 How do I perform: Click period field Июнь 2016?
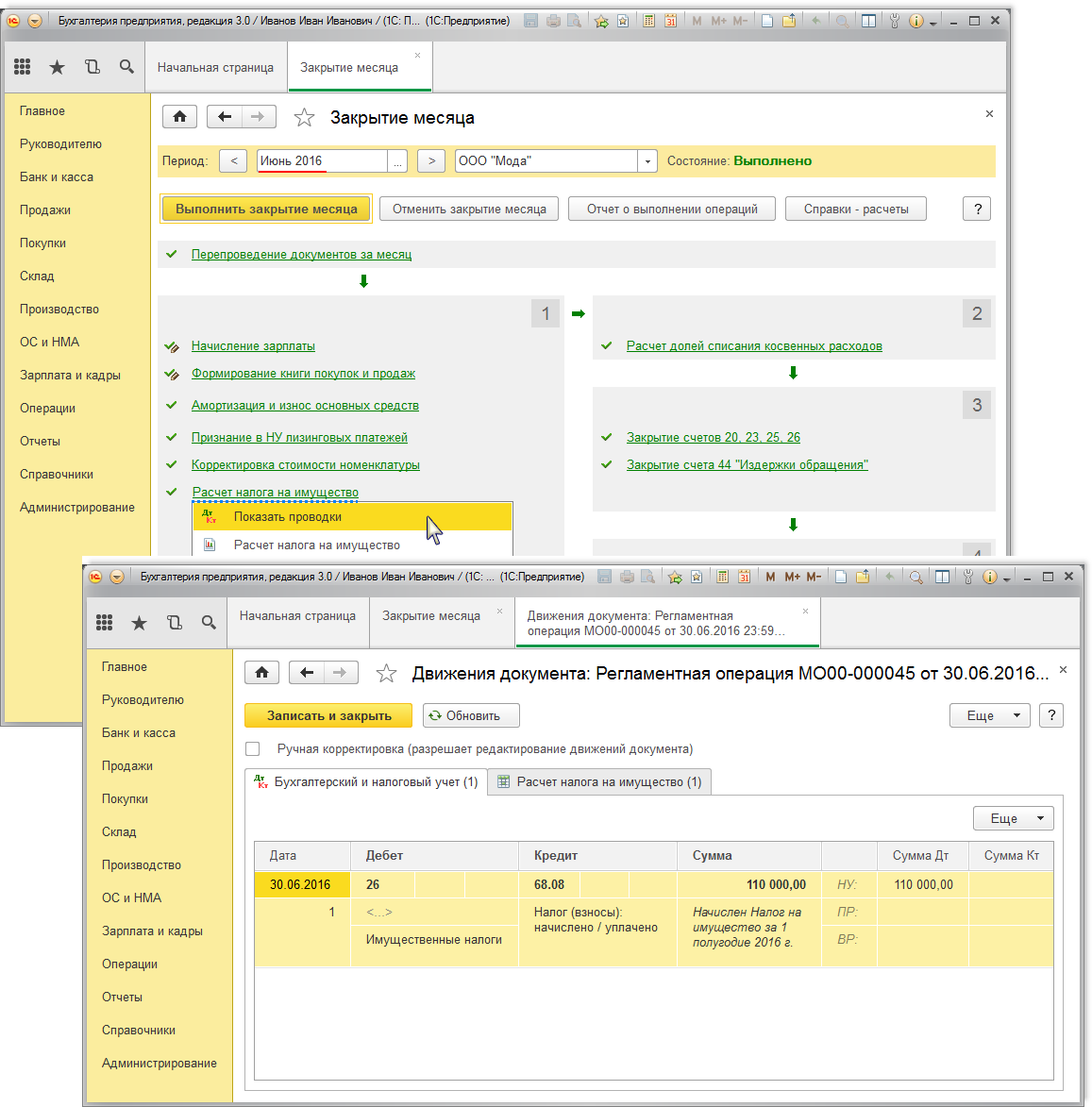point(322,161)
